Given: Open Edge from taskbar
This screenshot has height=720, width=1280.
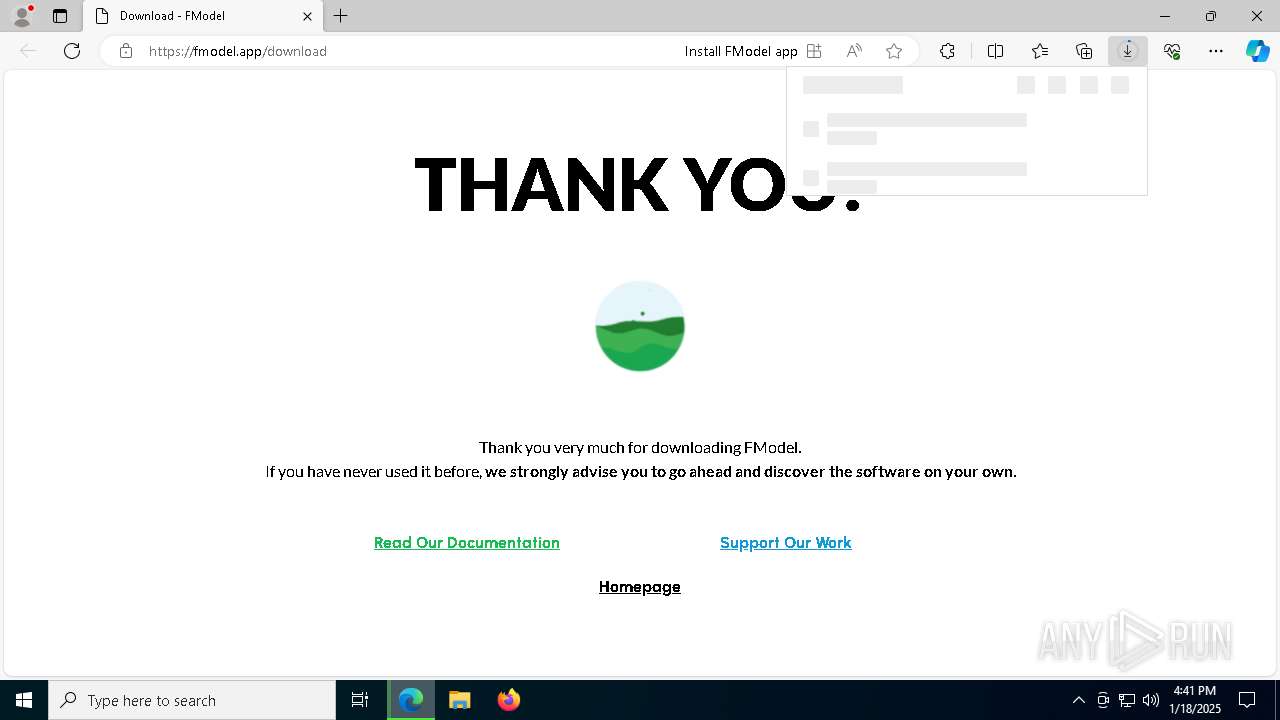Looking at the screenshot, I should pos(411,700).
